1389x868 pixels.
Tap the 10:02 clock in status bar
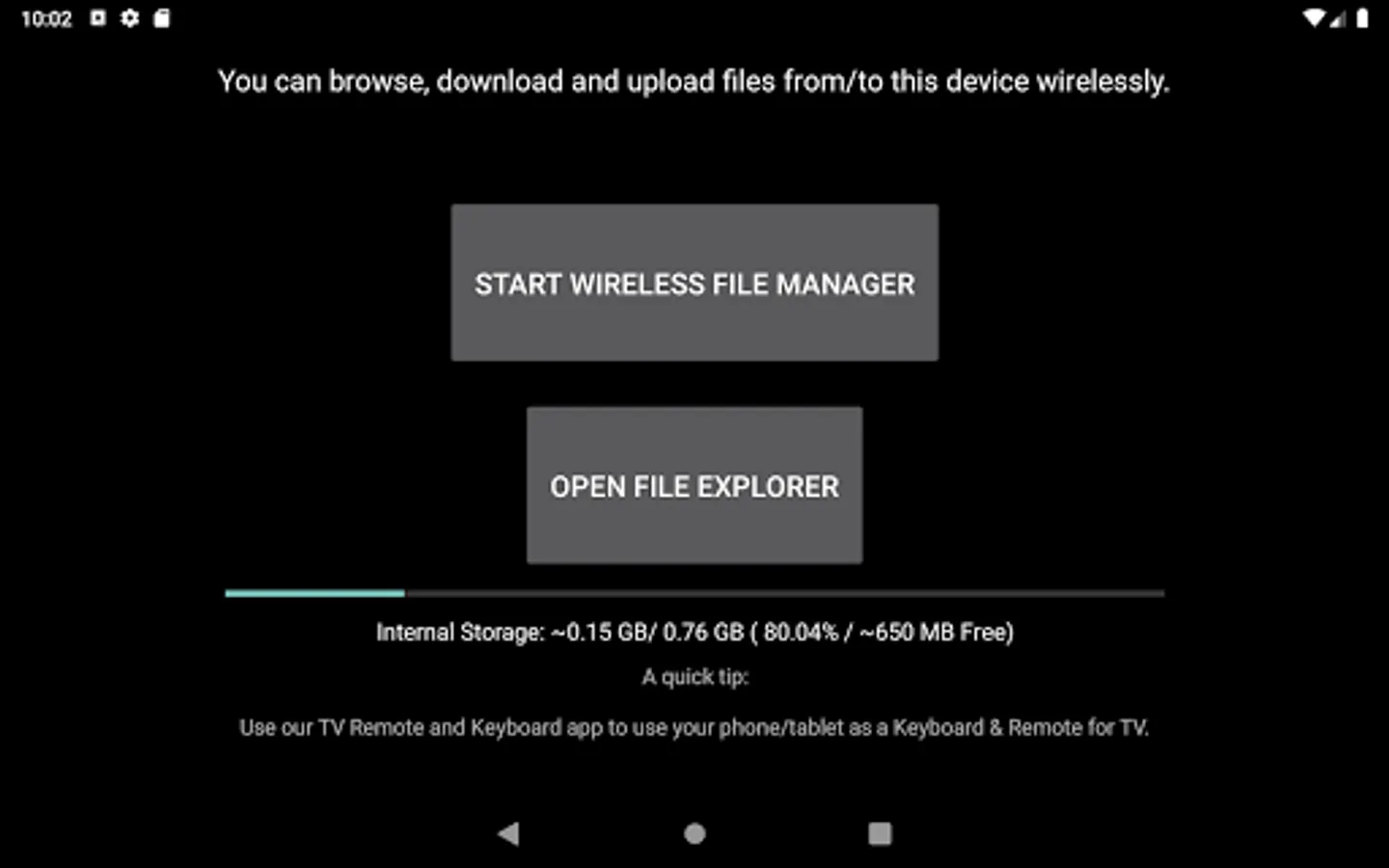pos(46,18)
